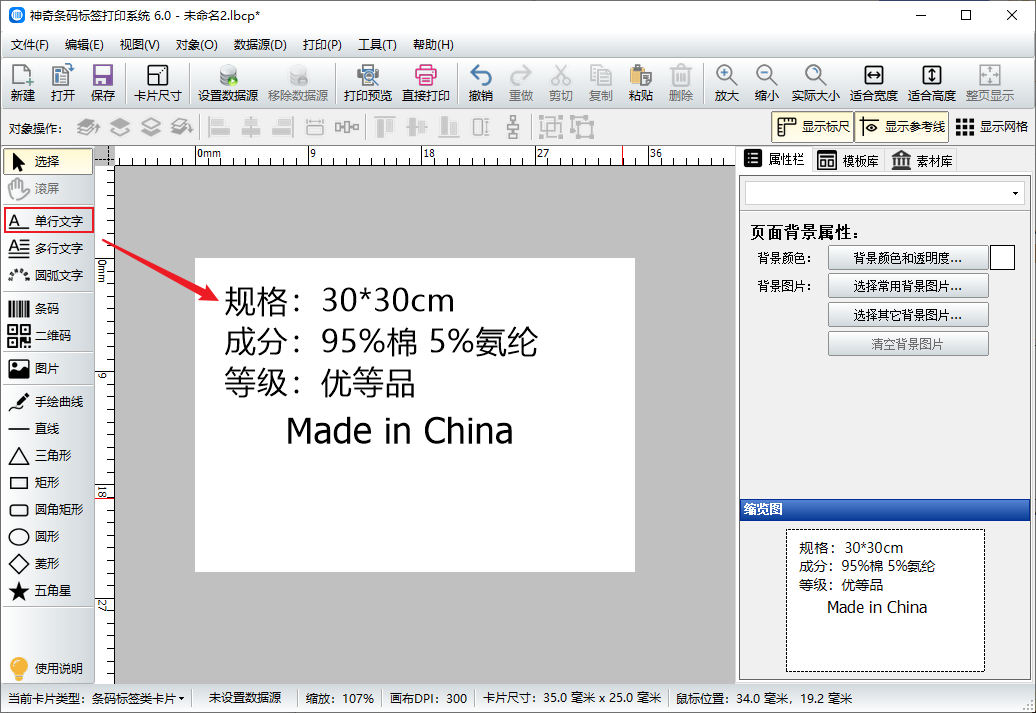
Task: Switch to the 素材库 tab
Action: click(x=921, y=161)
